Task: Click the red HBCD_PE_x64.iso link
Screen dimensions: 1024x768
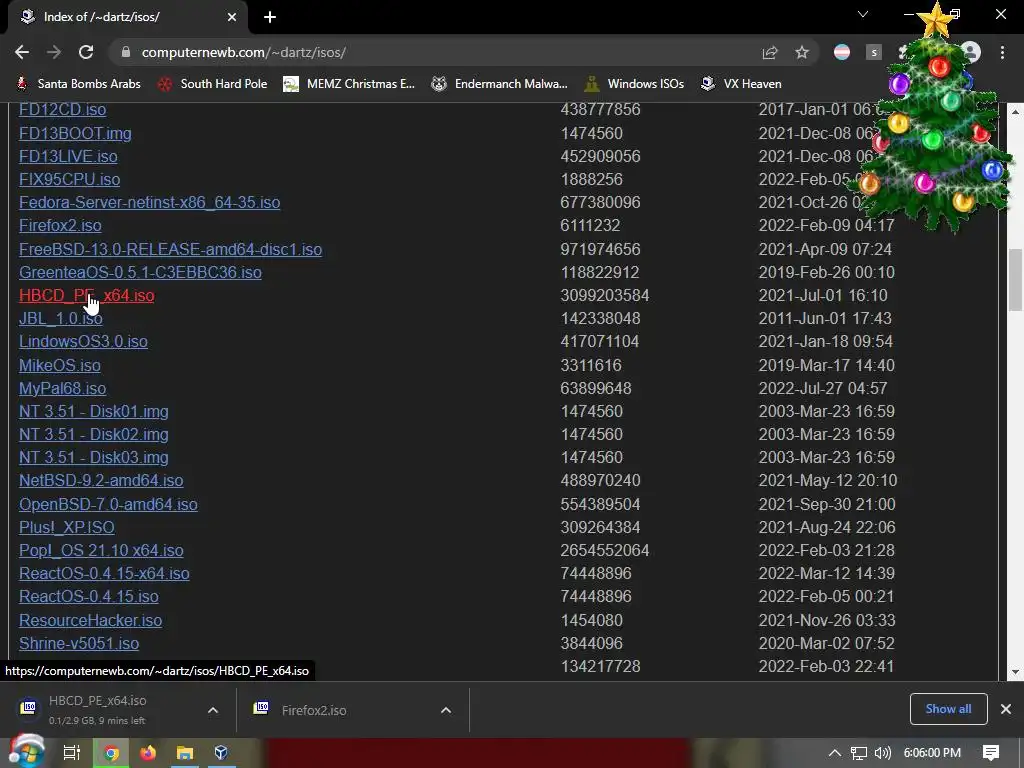Action: 87,295
